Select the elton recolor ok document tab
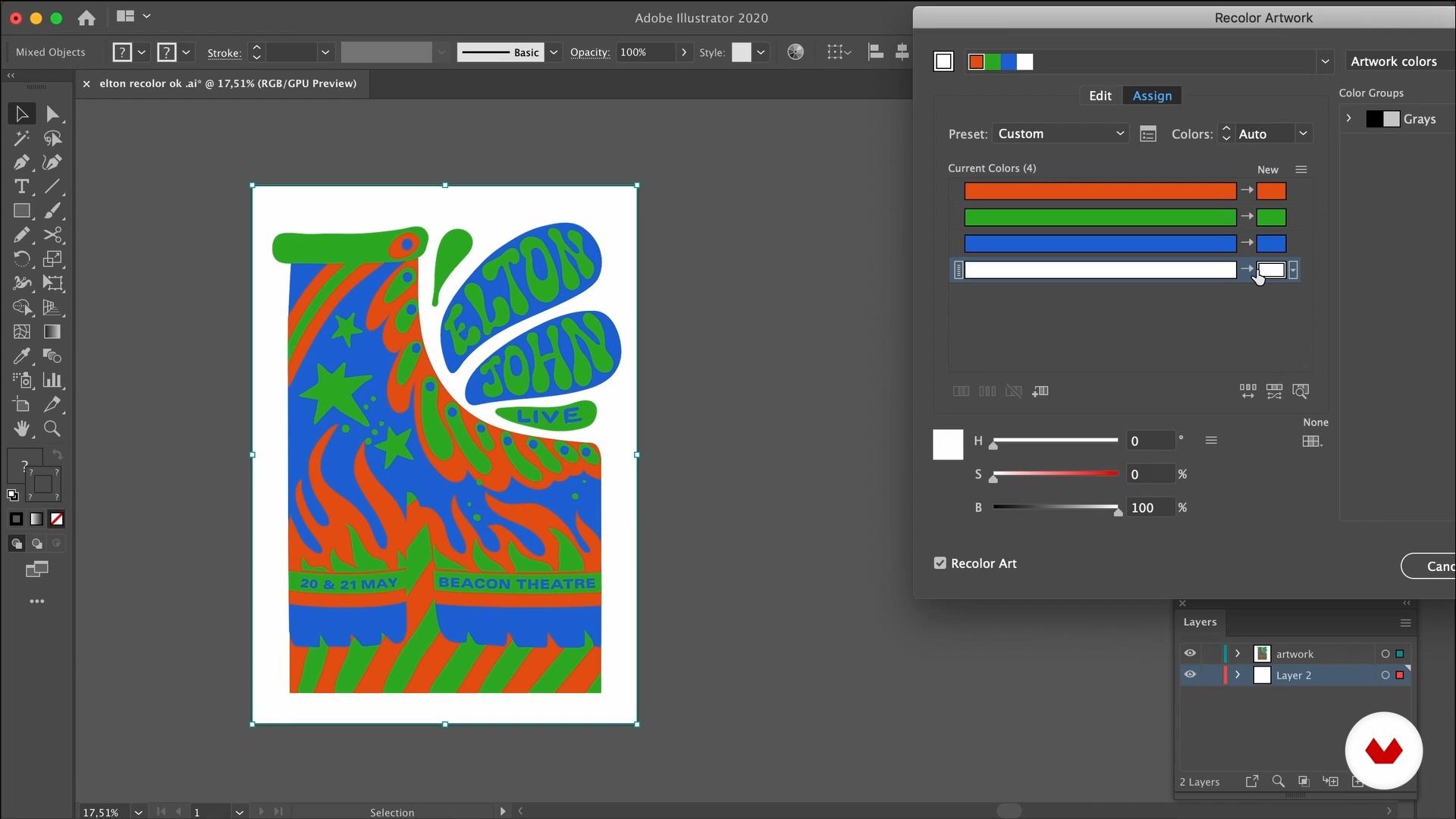 coord(227,83)
